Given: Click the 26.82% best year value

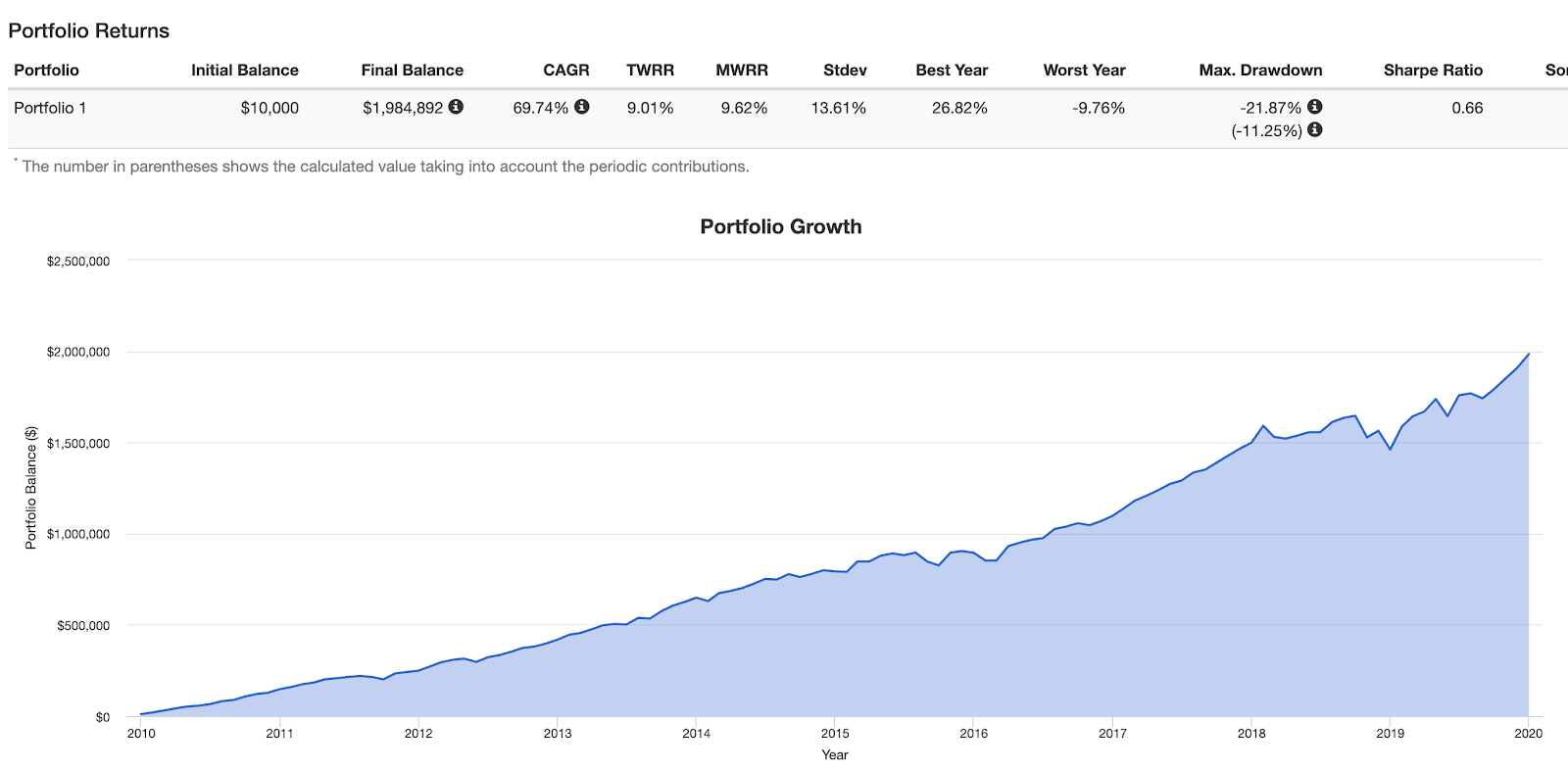Looking at the screenshot, I should coord(959,108).
